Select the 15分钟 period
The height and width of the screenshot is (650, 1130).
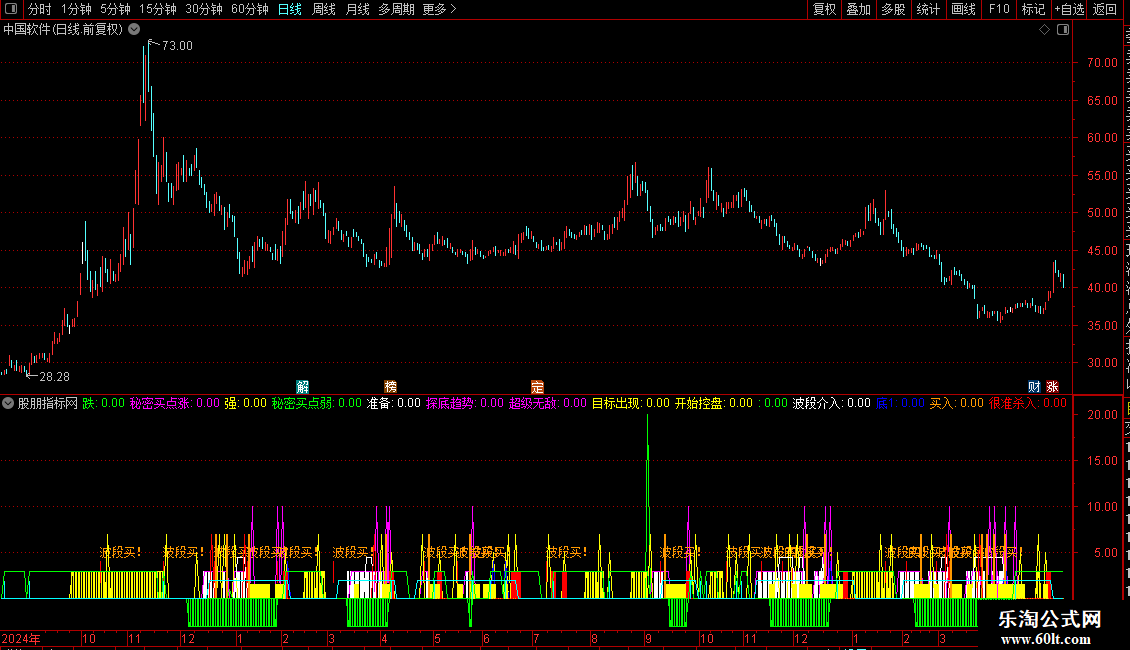pos(158,9)
